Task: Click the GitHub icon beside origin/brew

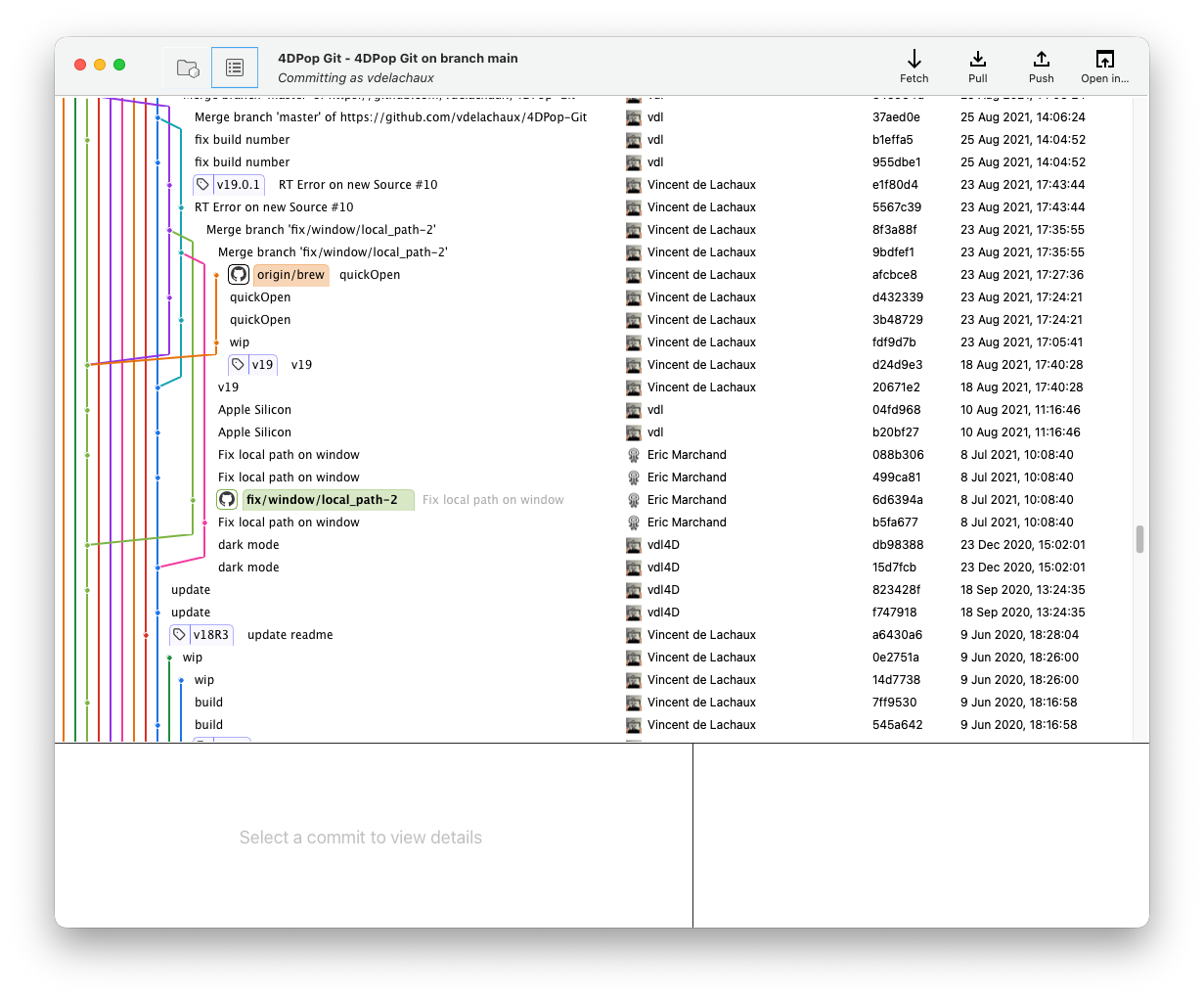Action: (239, 275)
